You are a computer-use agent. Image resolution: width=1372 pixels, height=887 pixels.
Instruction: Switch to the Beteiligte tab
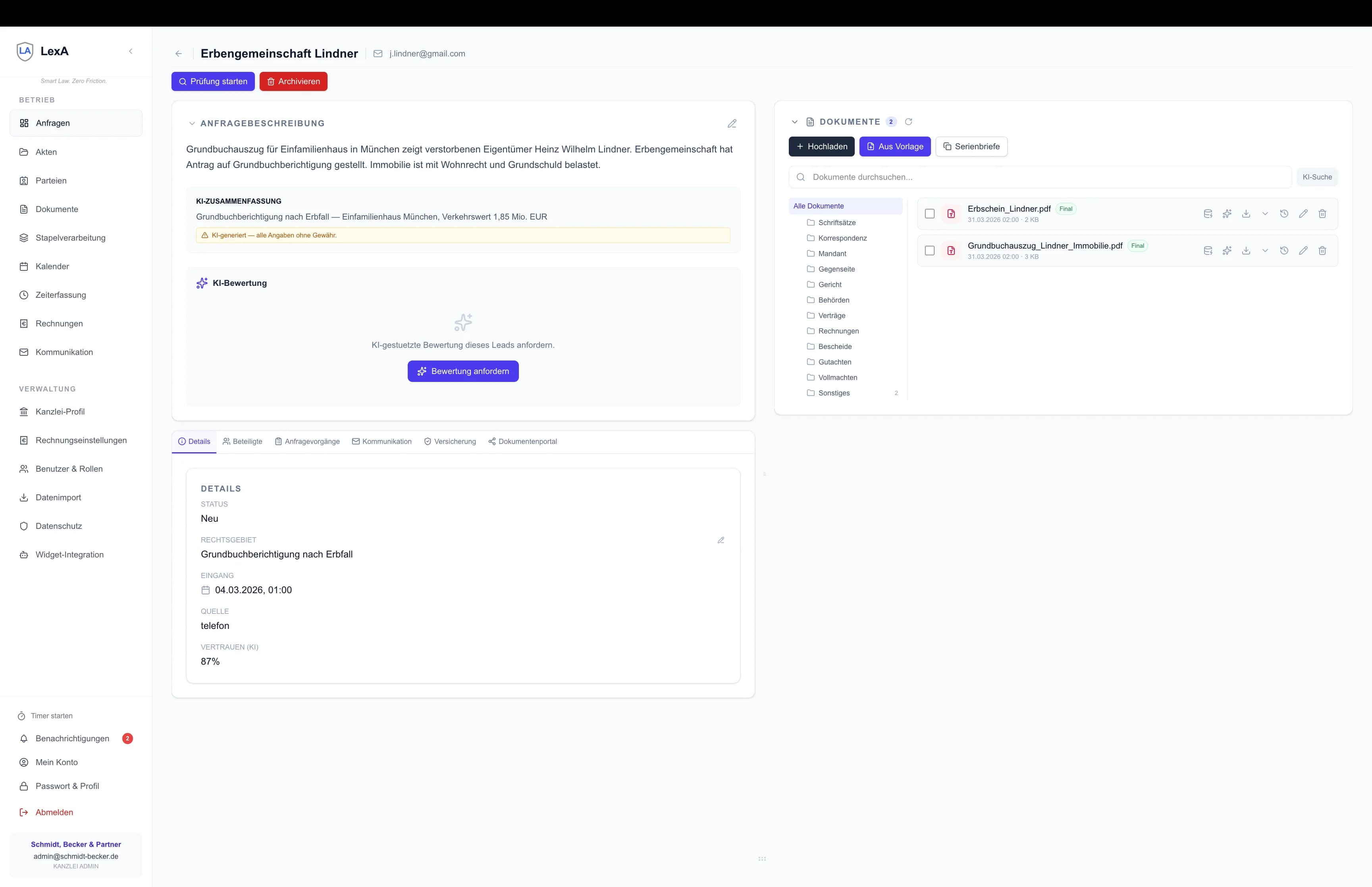tap(243, 442)
